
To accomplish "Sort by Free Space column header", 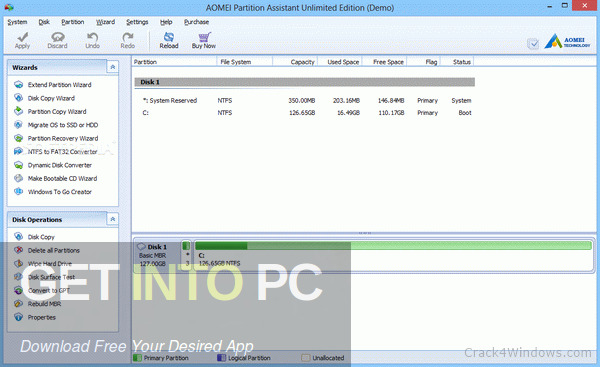I will point(384,62).
